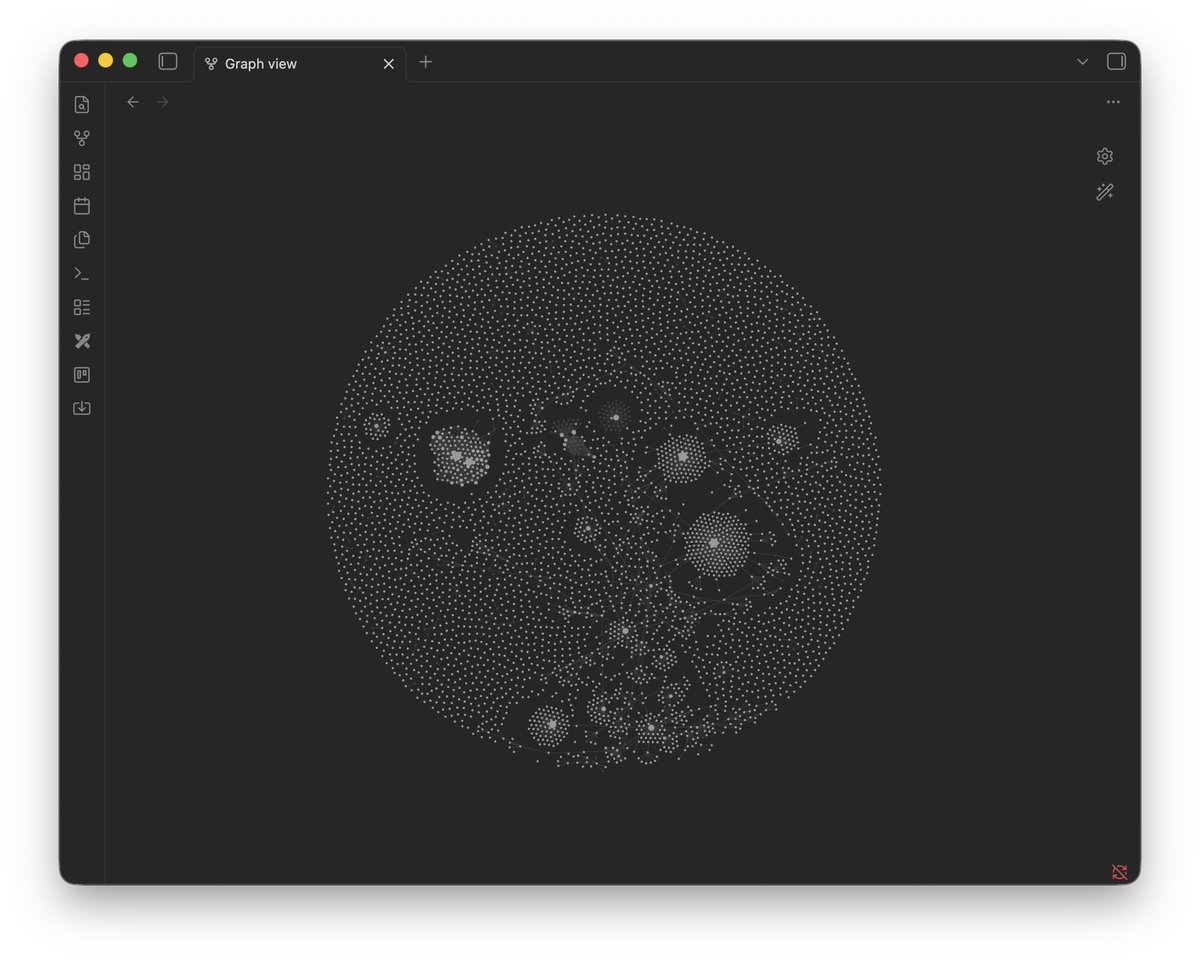The height and width of the screenshot is (963, 1200).
Task: Click the crossed pencil-ruler icon
Action: 82,341
